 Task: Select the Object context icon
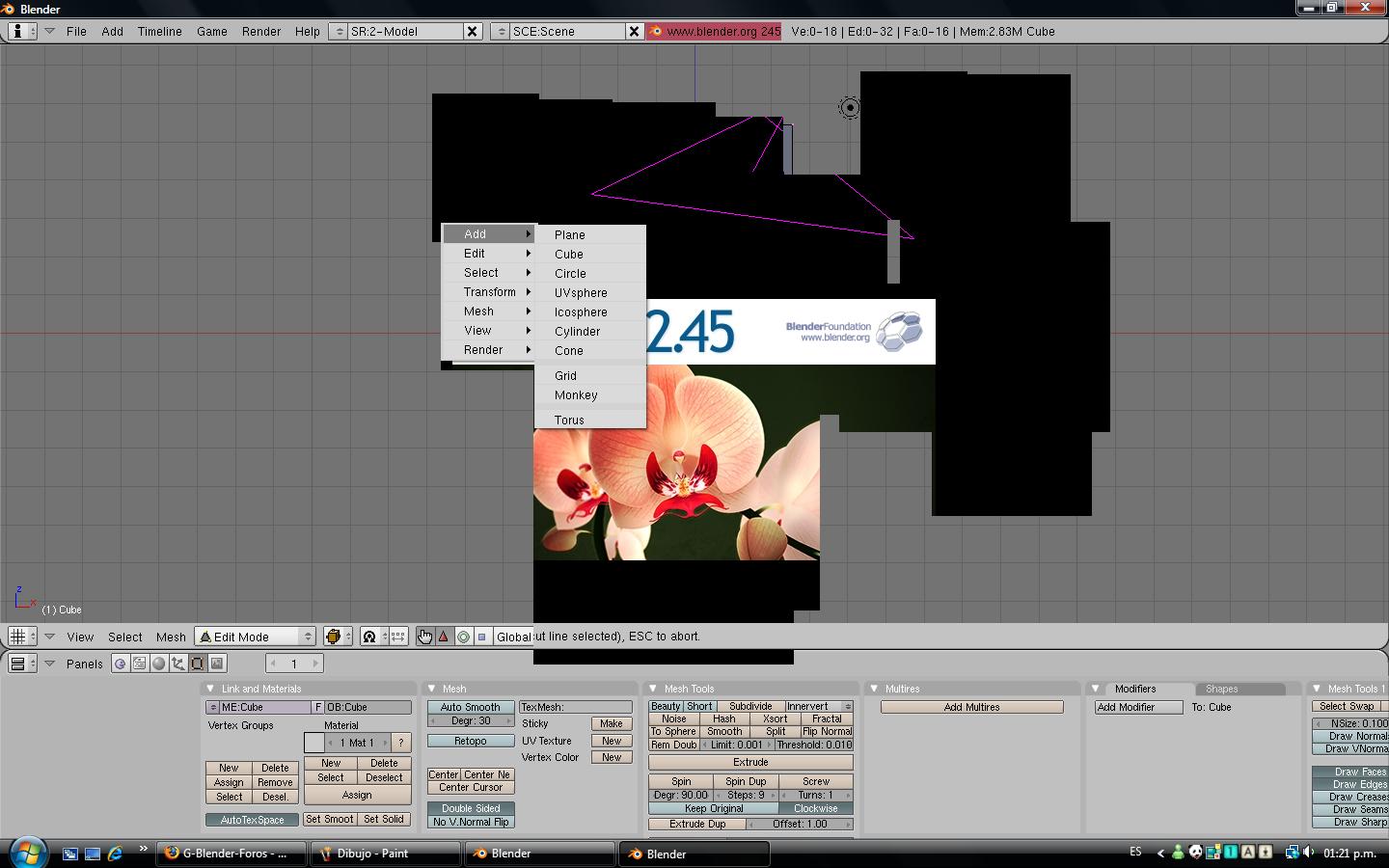click(x=178, y=664)
